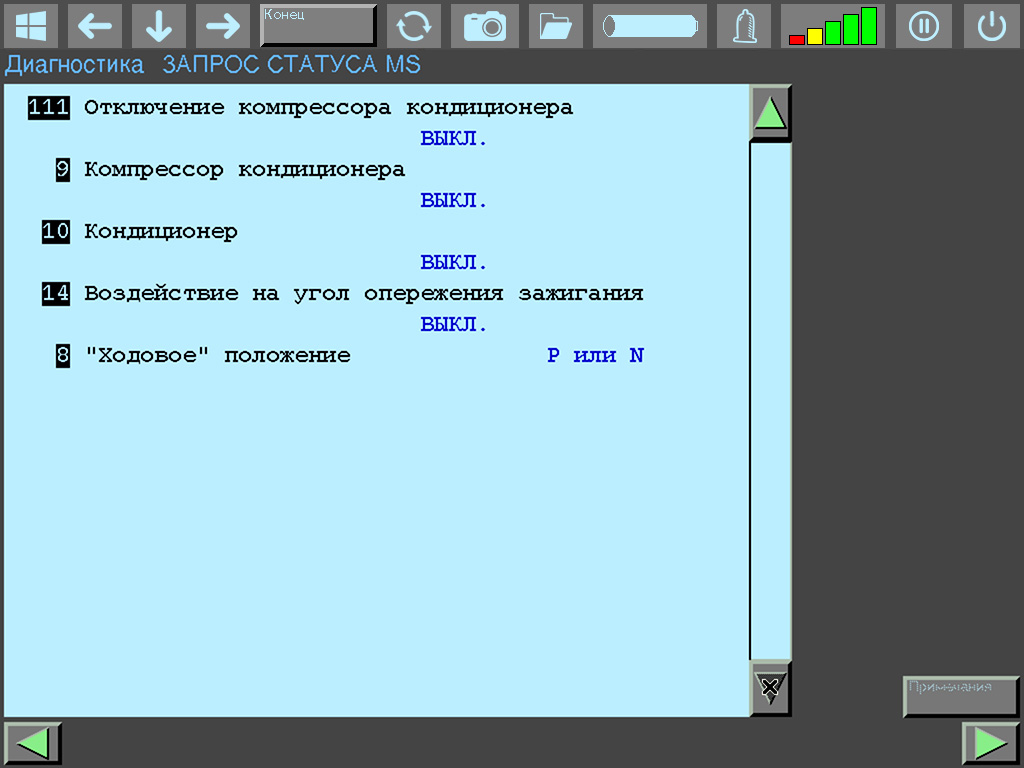
Task: Open the folder icon in the toolbar
Action: tap(555, 26)
